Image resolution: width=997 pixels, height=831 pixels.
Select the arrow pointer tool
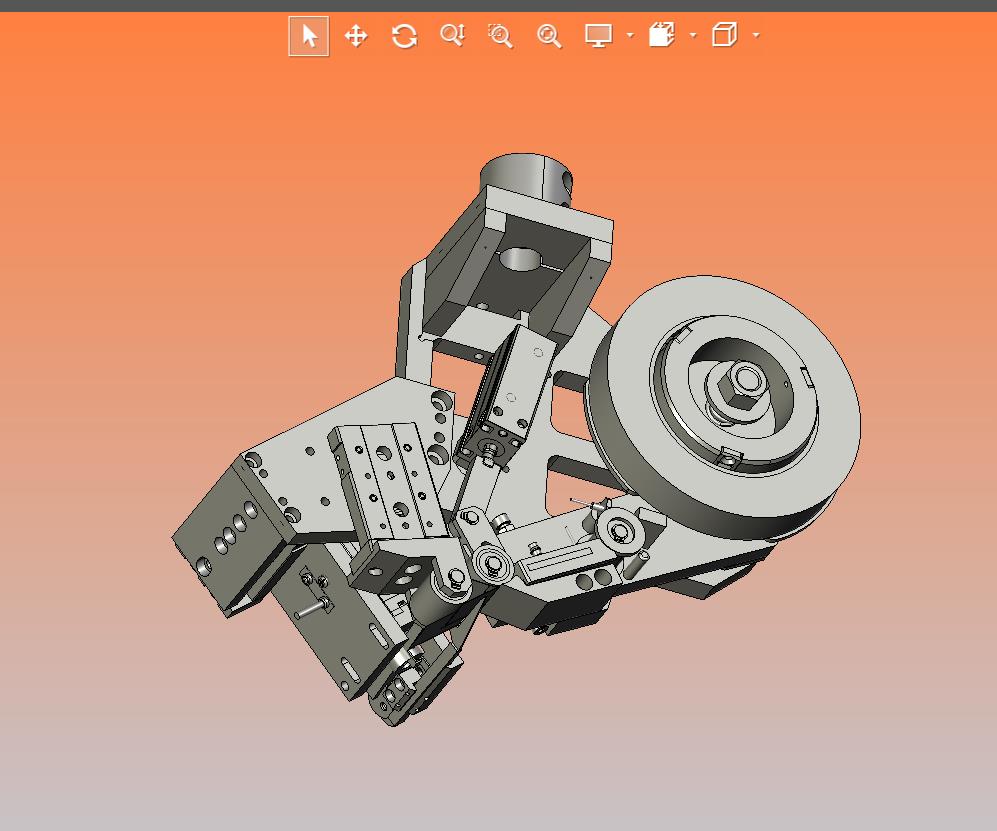point(308,36)
